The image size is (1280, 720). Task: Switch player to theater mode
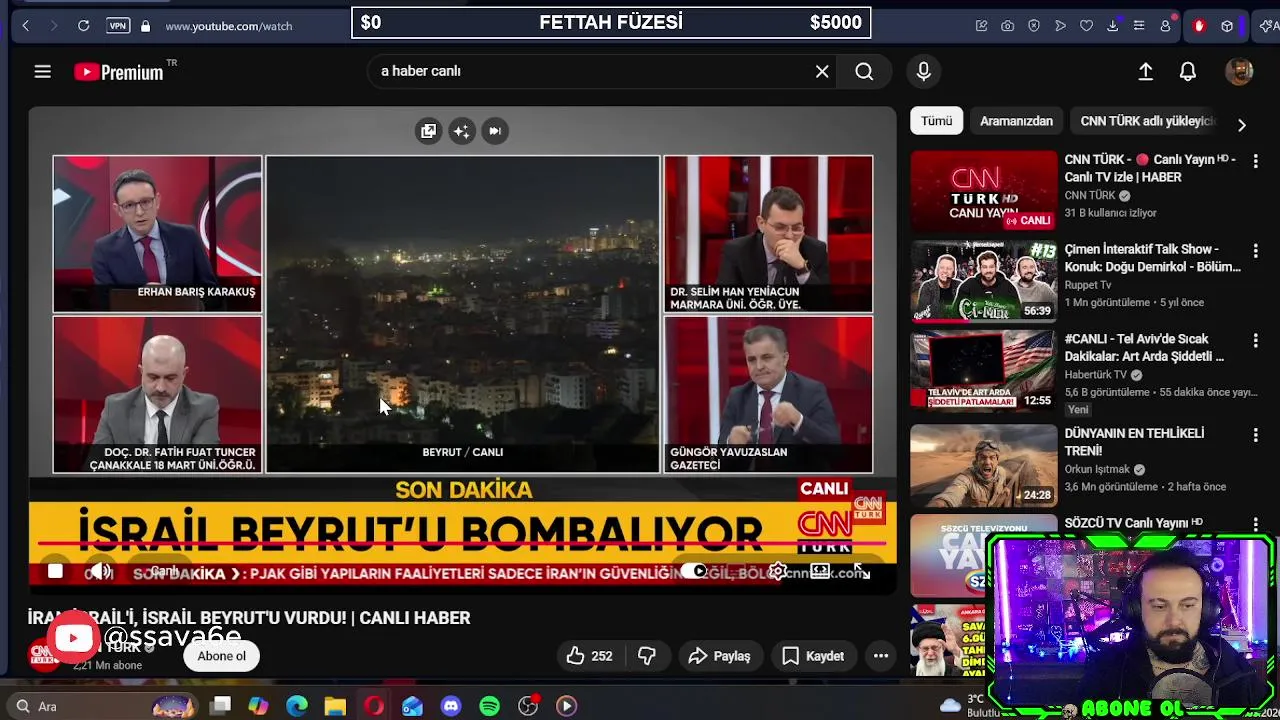tap(820, 571)
